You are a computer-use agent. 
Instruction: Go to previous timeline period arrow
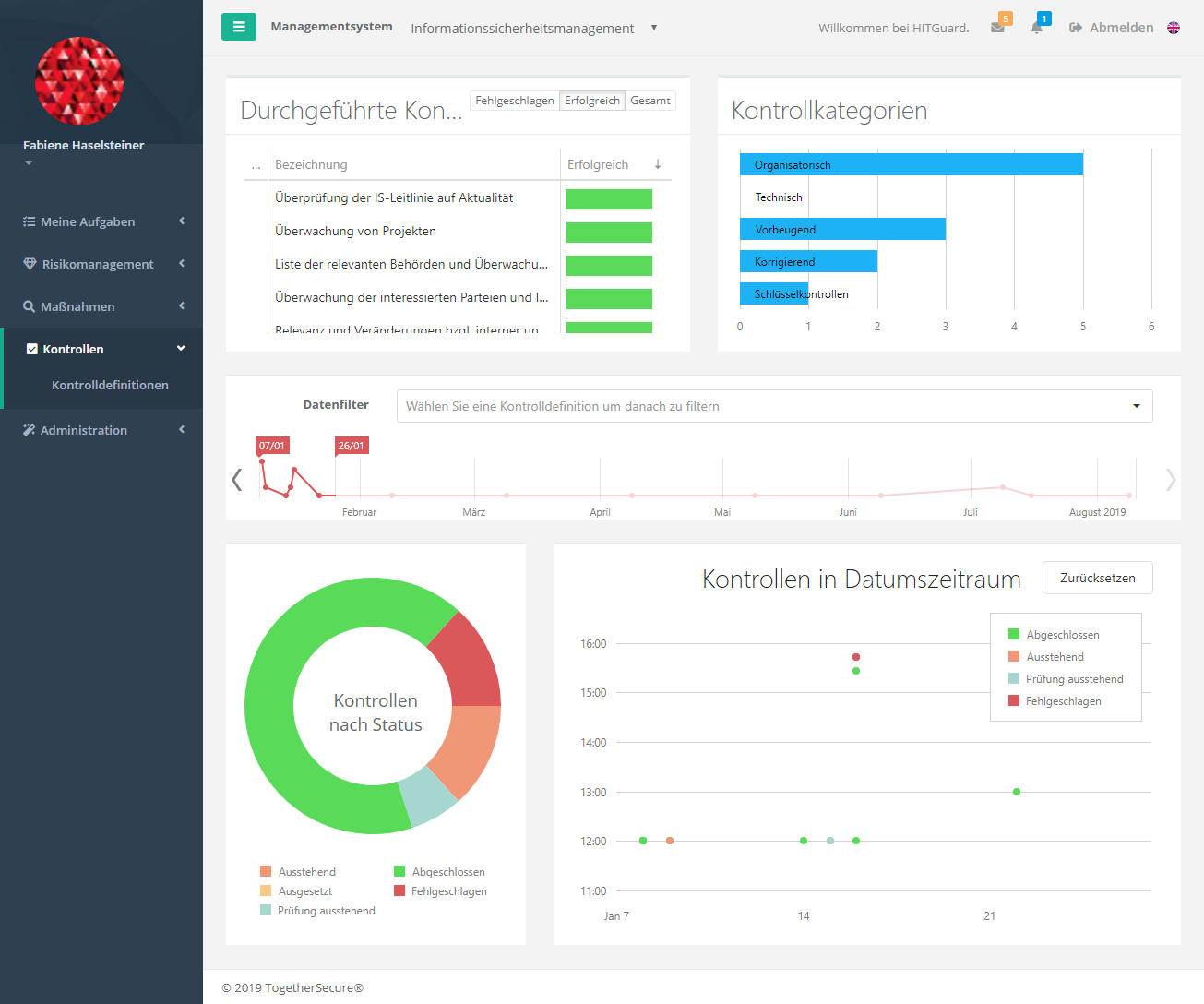point(237,480)
